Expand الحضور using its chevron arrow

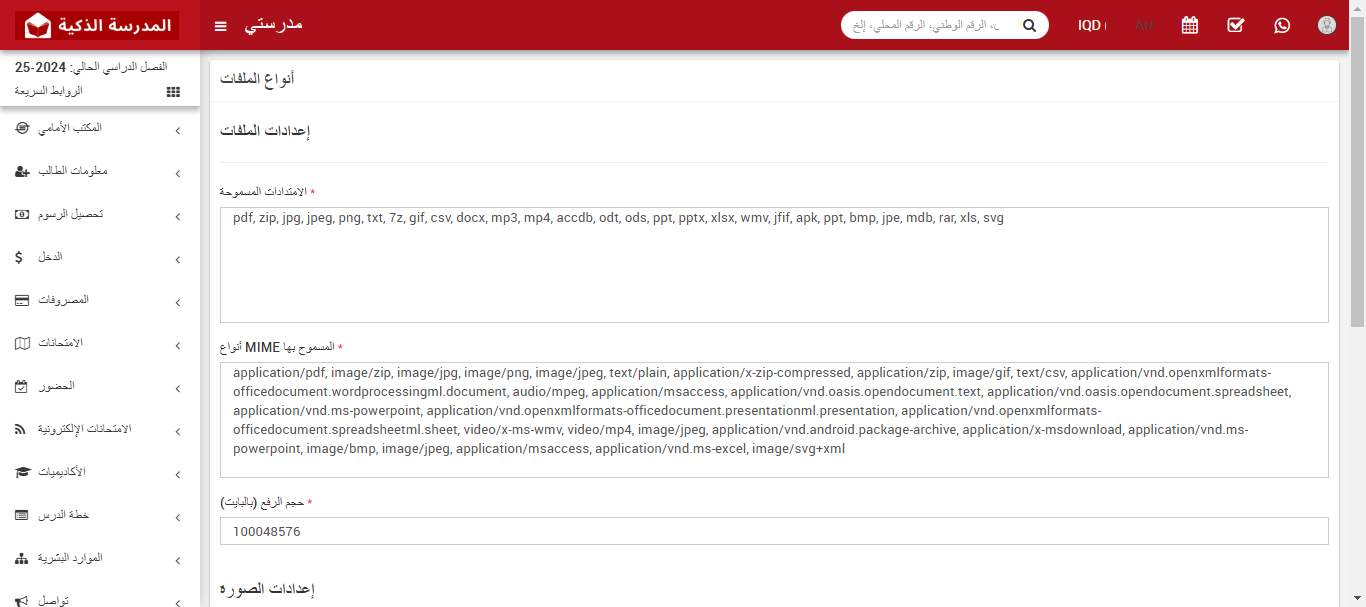(177, 389)
